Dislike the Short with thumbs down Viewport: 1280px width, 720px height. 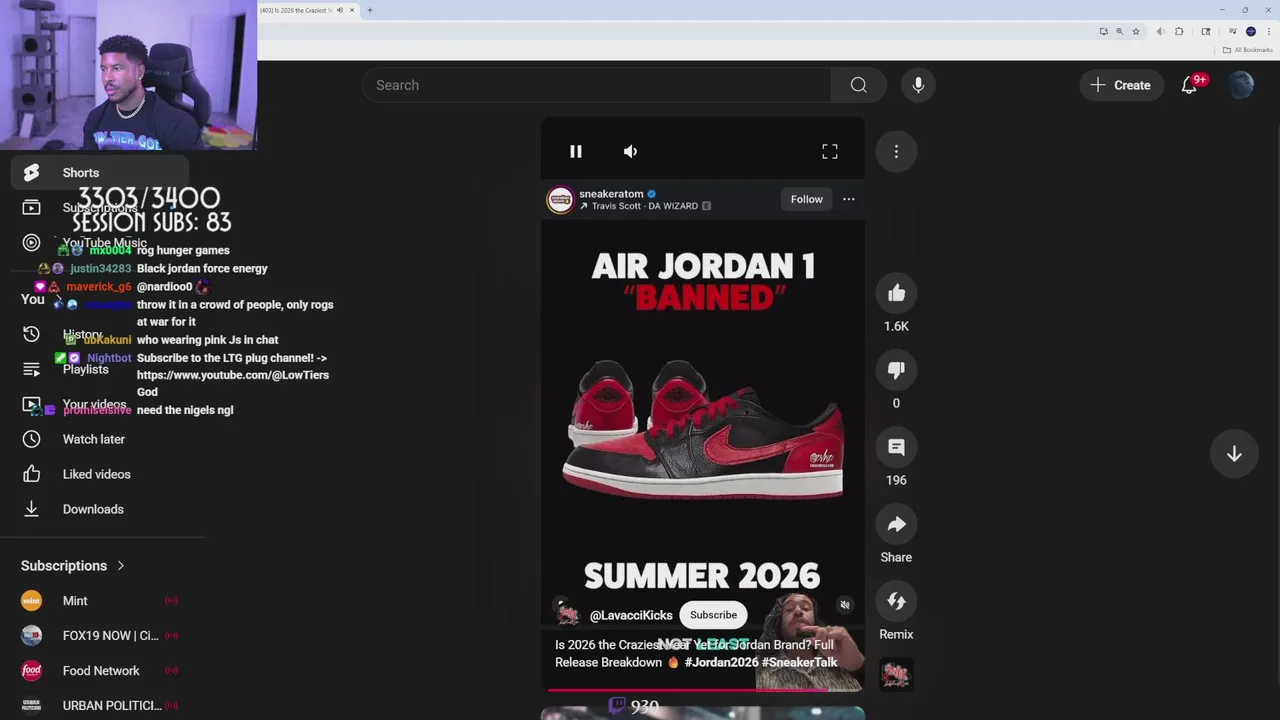point(896,370)
